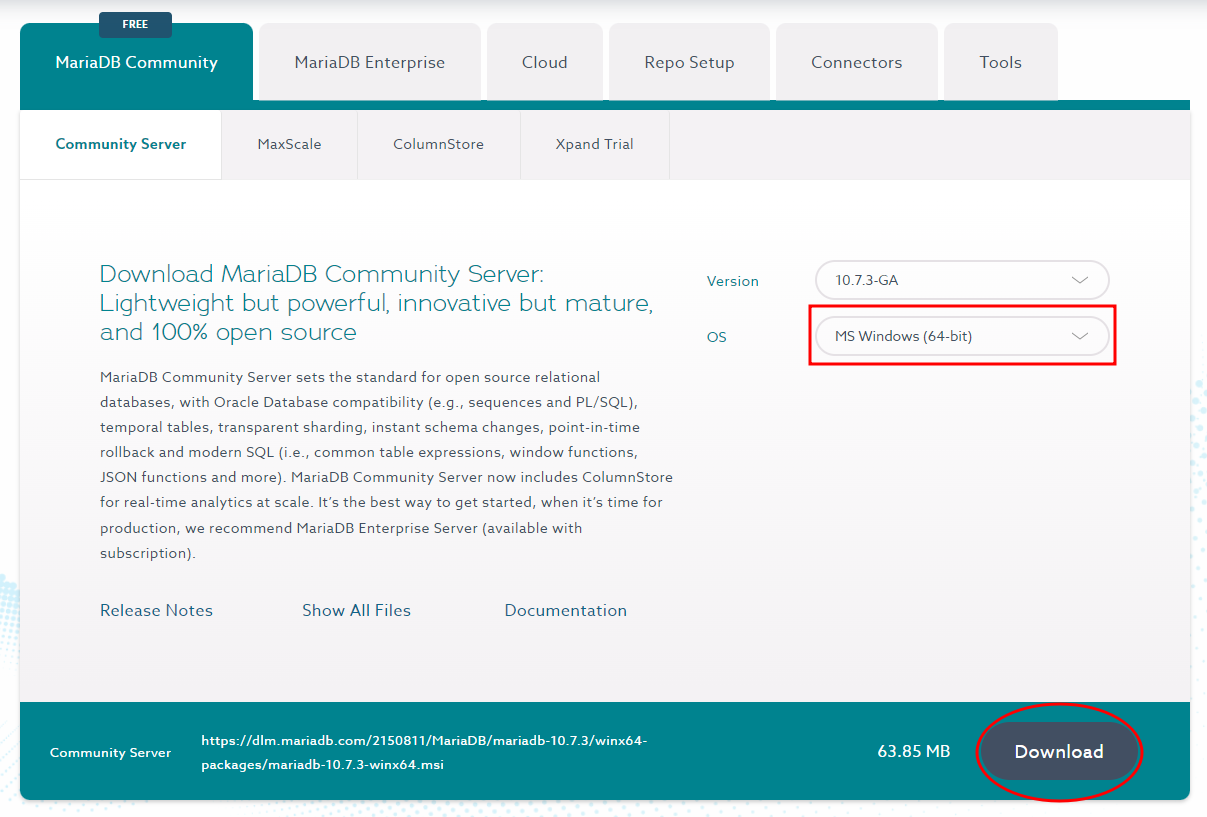The image size is (1207, 817).
Task: Click the mariadb-10.7.3-winx64.msi download URL
Action: [425, 753]
